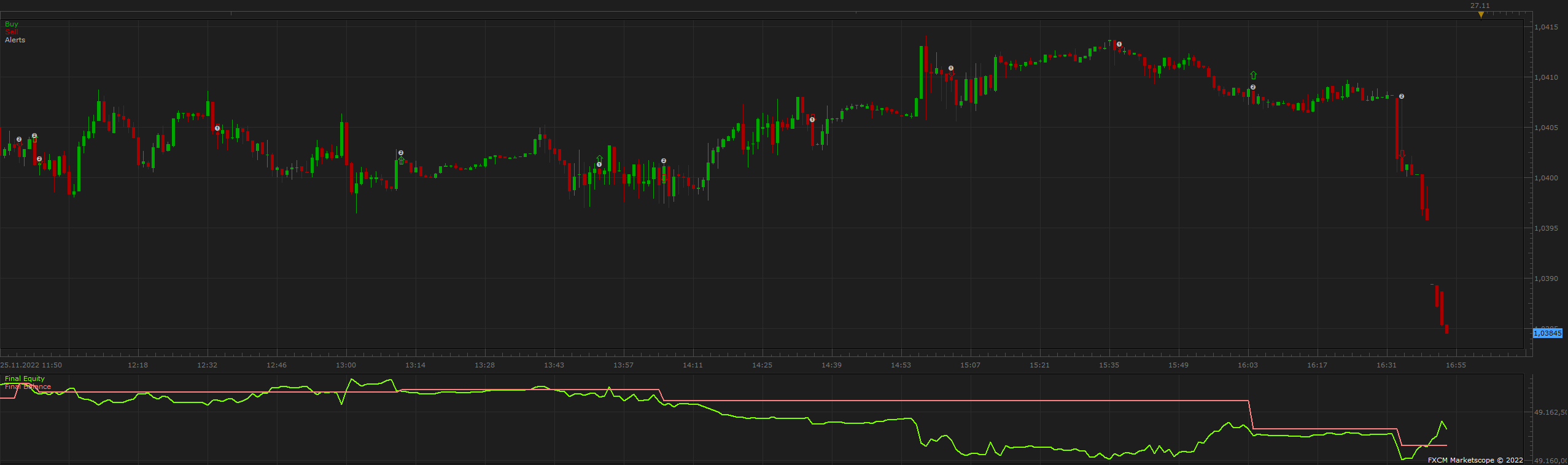This screenshot has height=465, width=1568.
Task: Click equity axis value 49.162,5
Action: [1550, 412]
